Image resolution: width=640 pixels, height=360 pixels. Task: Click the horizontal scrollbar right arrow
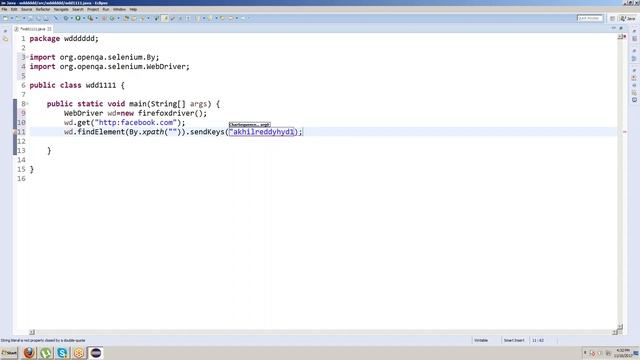[615, 332]
